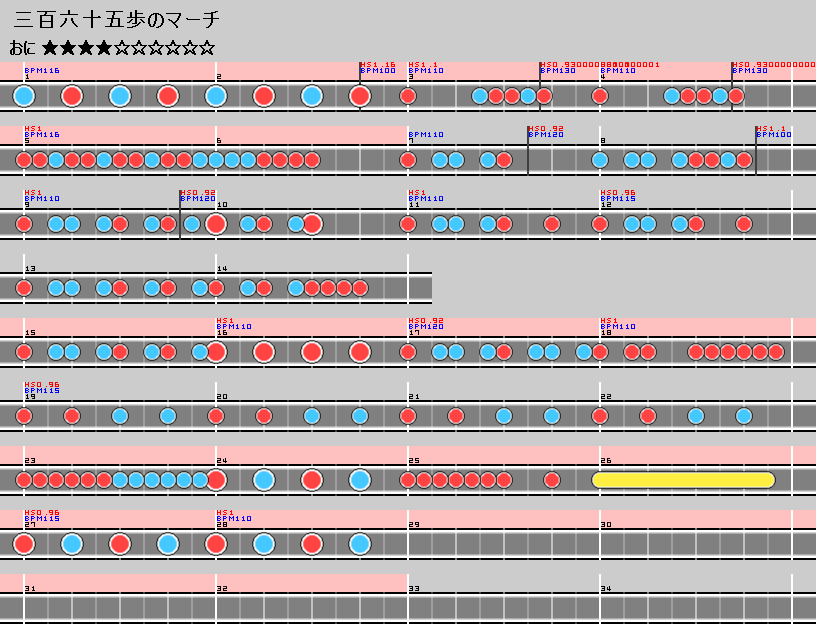The height and width of the screenshot is (624, 816).
Task: Click the song title 三百六十五歩のマーチ
Action: pos(117,20)
